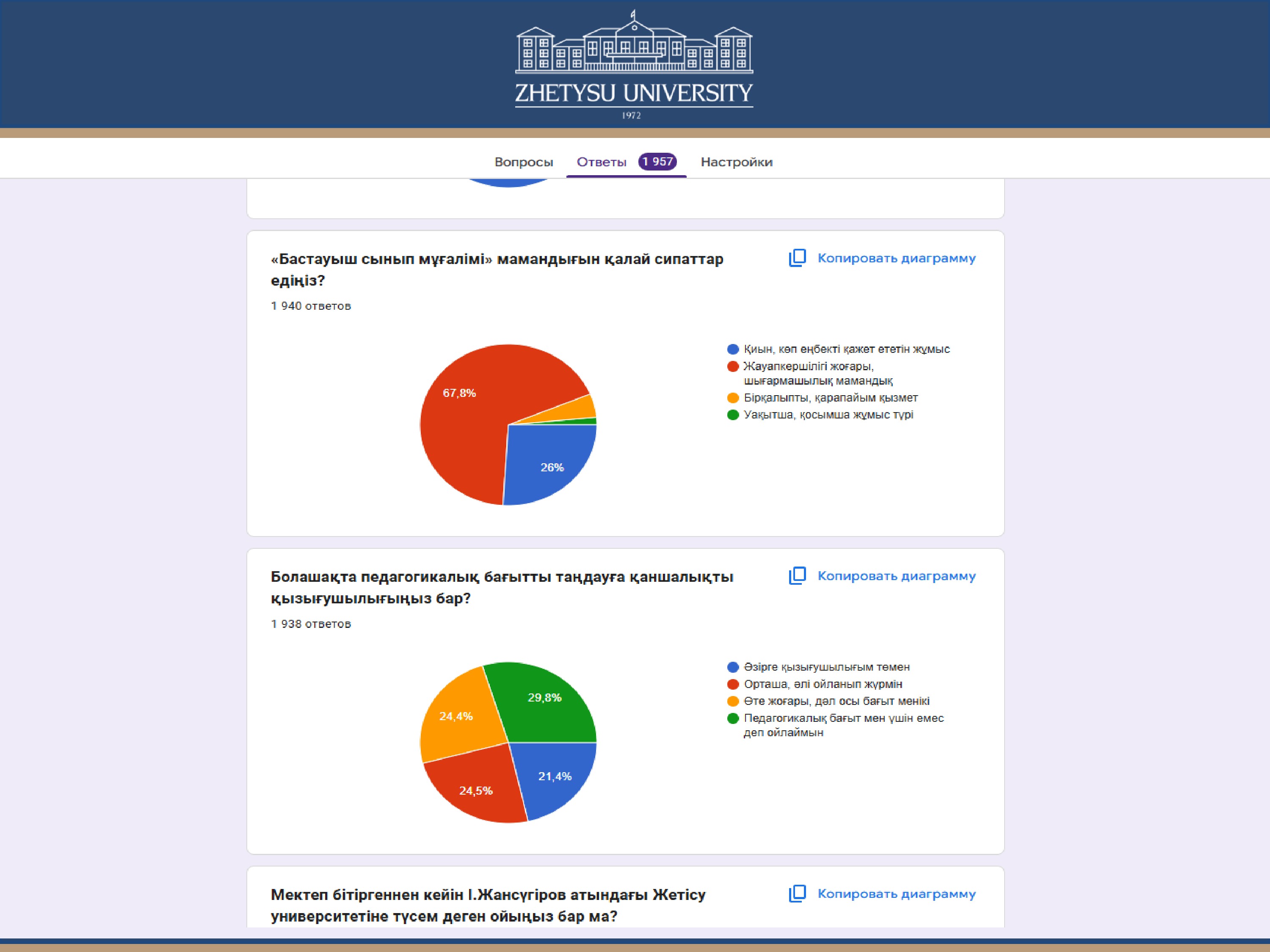Viewport: 1270px width, 952px height.
Task: Click 'Копировать диаграмму' link in first chart card
Action: 896,258
